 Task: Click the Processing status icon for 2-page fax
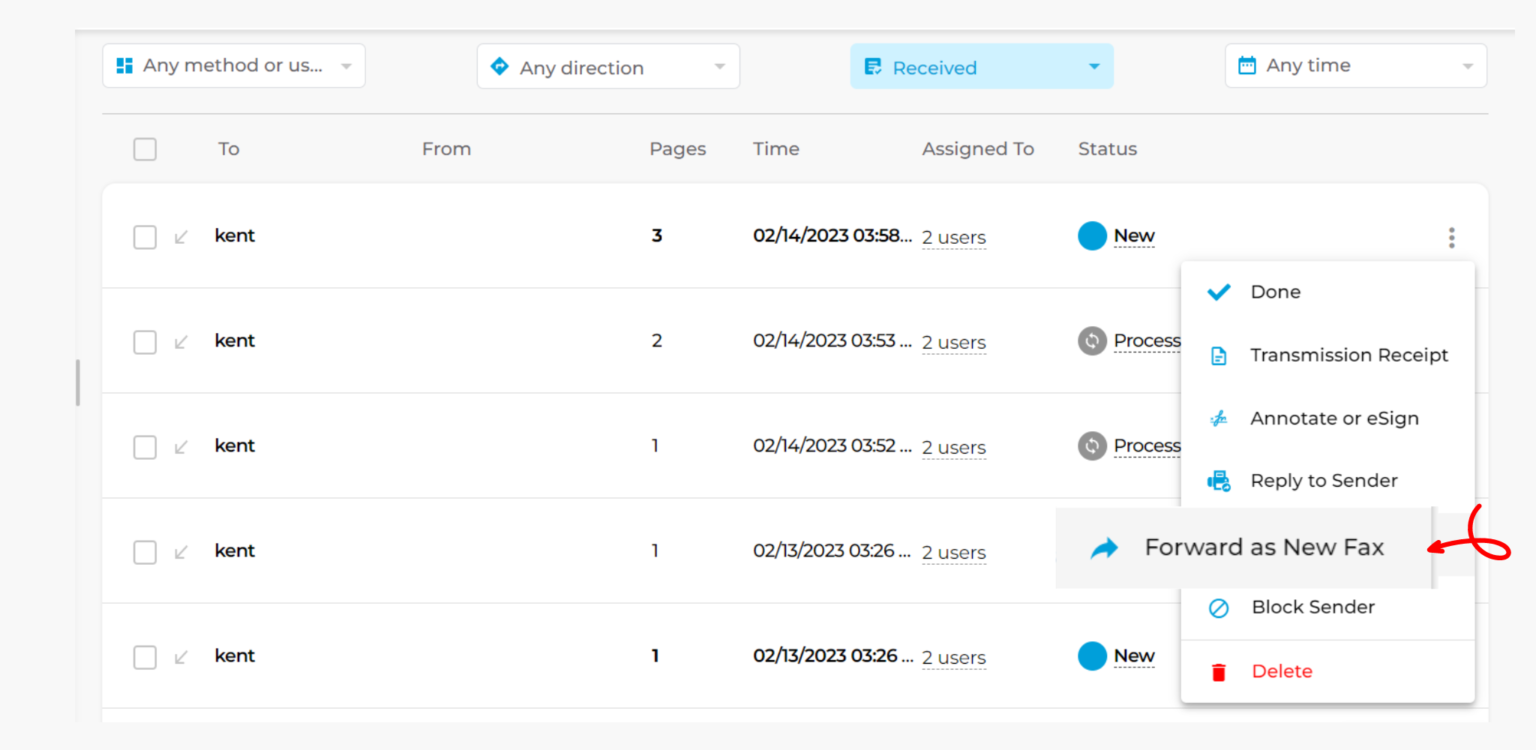(x=1092, y=341)
